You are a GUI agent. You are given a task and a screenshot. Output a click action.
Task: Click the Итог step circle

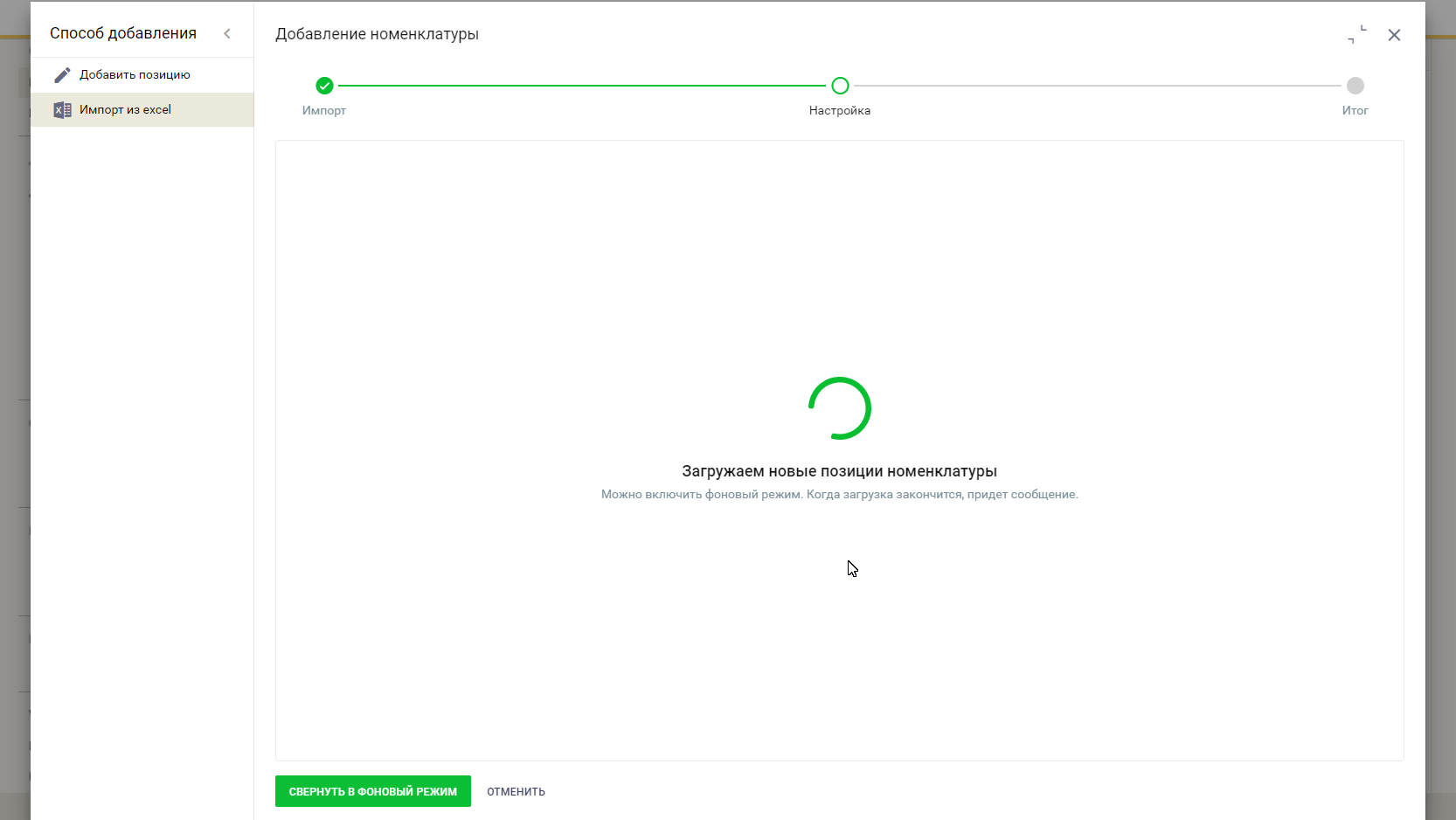[1355, 86]
